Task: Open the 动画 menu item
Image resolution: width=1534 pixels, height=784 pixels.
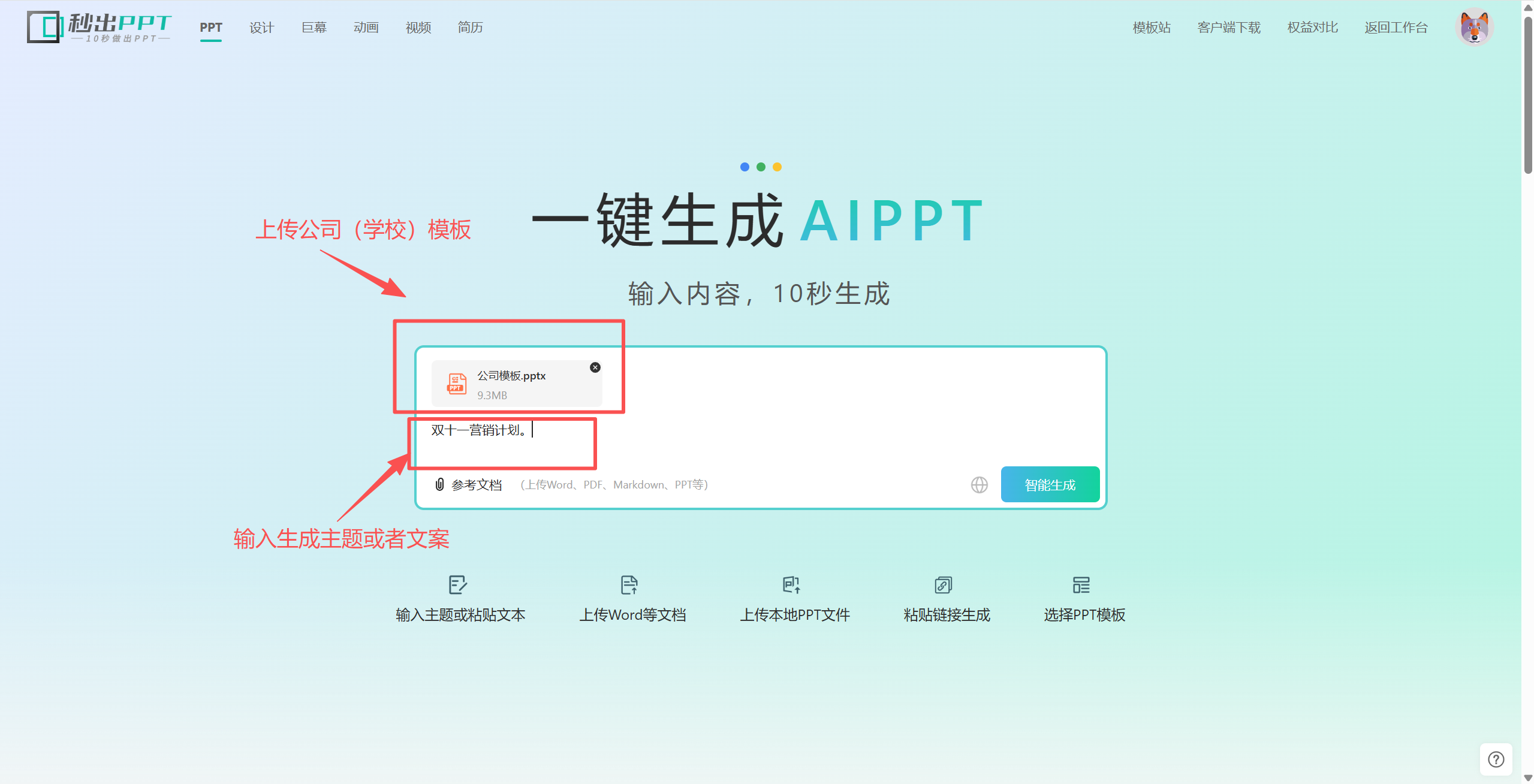Action: tap(366, 28)
